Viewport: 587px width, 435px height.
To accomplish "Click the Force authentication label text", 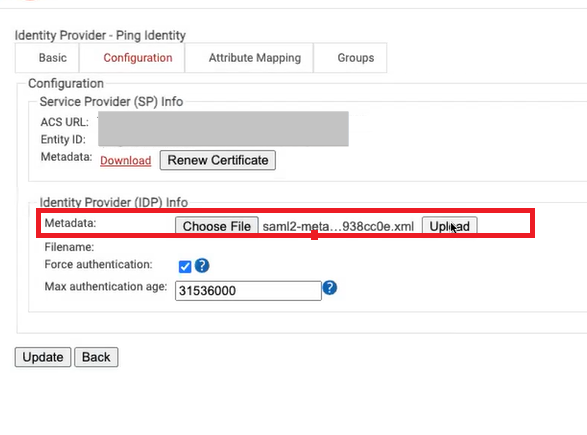I will coord(98,264).
